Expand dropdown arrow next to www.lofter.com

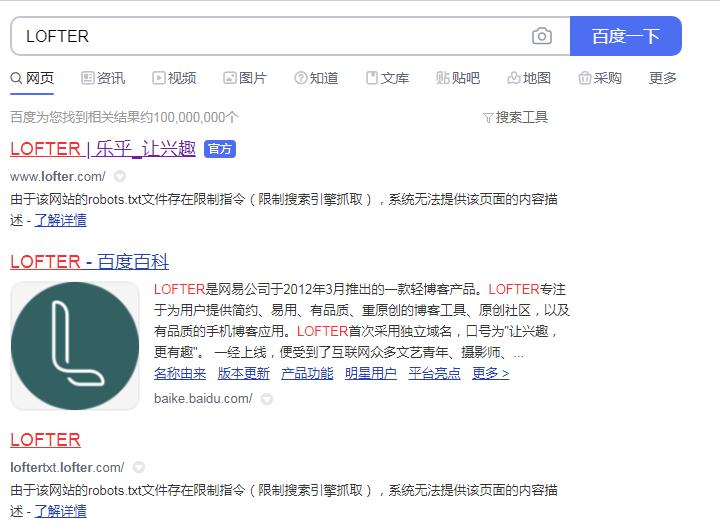coord(120,176)
